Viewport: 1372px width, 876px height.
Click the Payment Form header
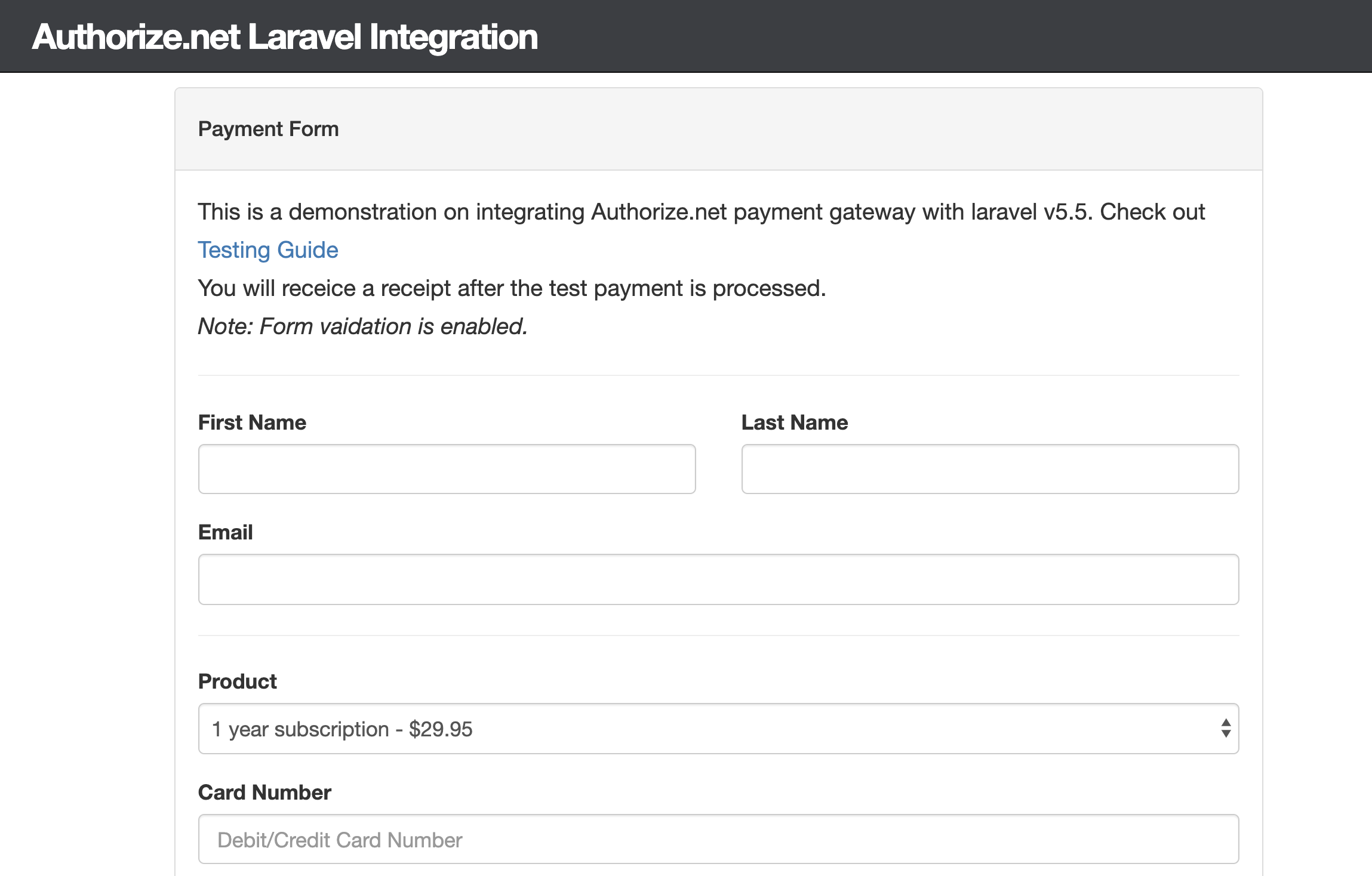coord(269,128)
